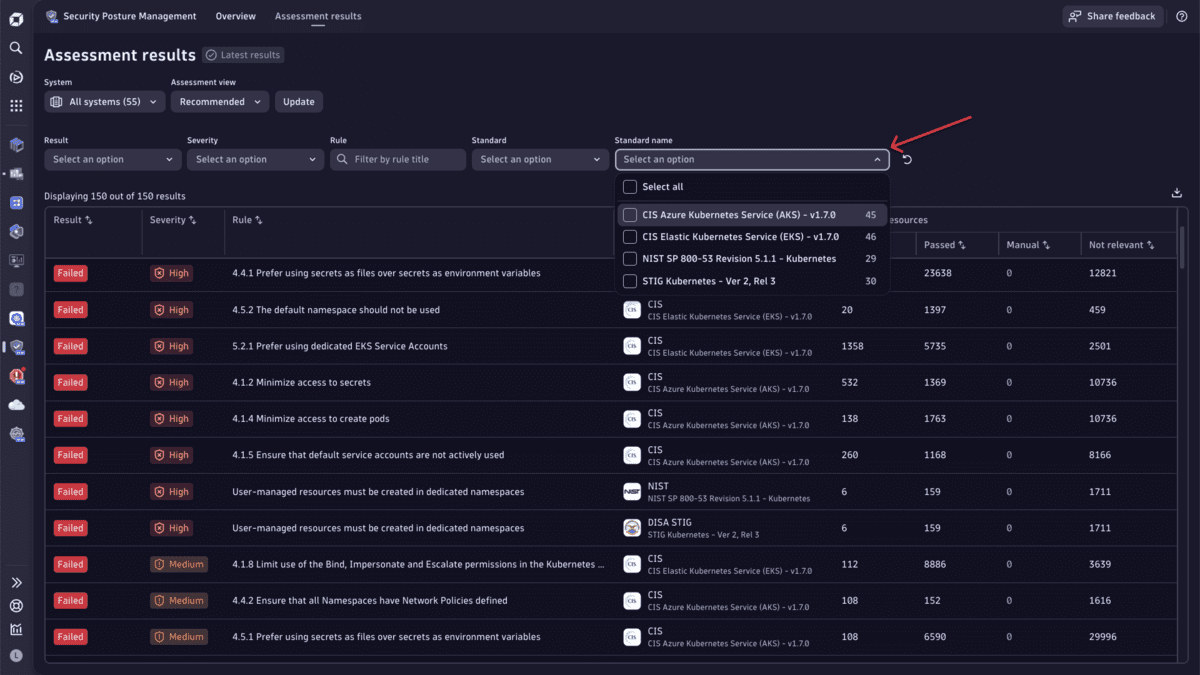Open the sidebar play-circle icon below search
1200x675 pixels.
pos(16,77)
